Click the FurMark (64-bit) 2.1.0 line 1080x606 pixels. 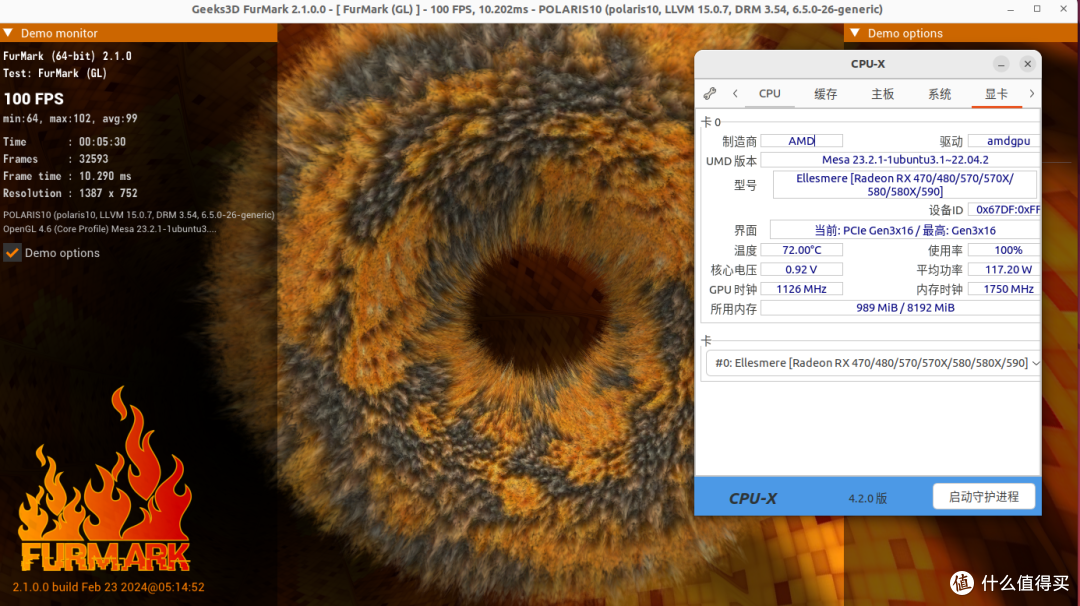click(68, 56)
